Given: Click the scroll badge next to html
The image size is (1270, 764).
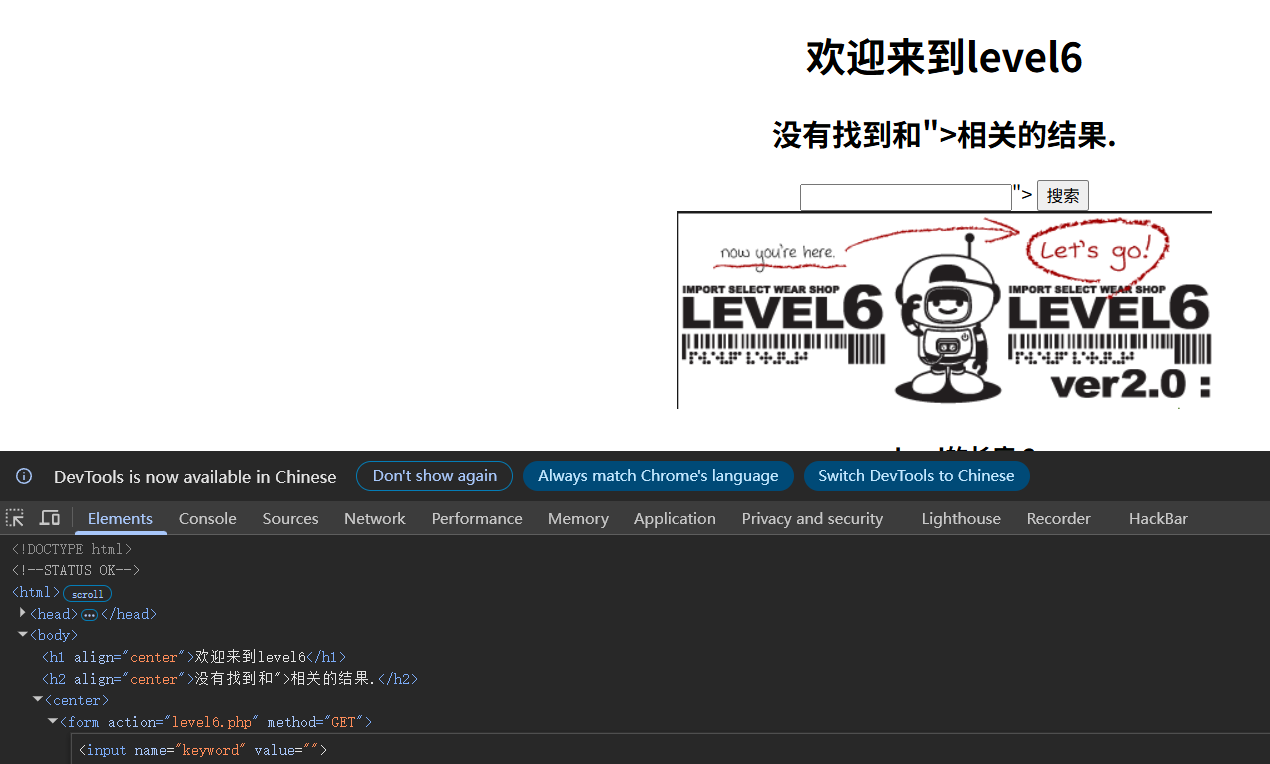Looking at the screenshot, I should pyautogui.click(x=87, y=593).
